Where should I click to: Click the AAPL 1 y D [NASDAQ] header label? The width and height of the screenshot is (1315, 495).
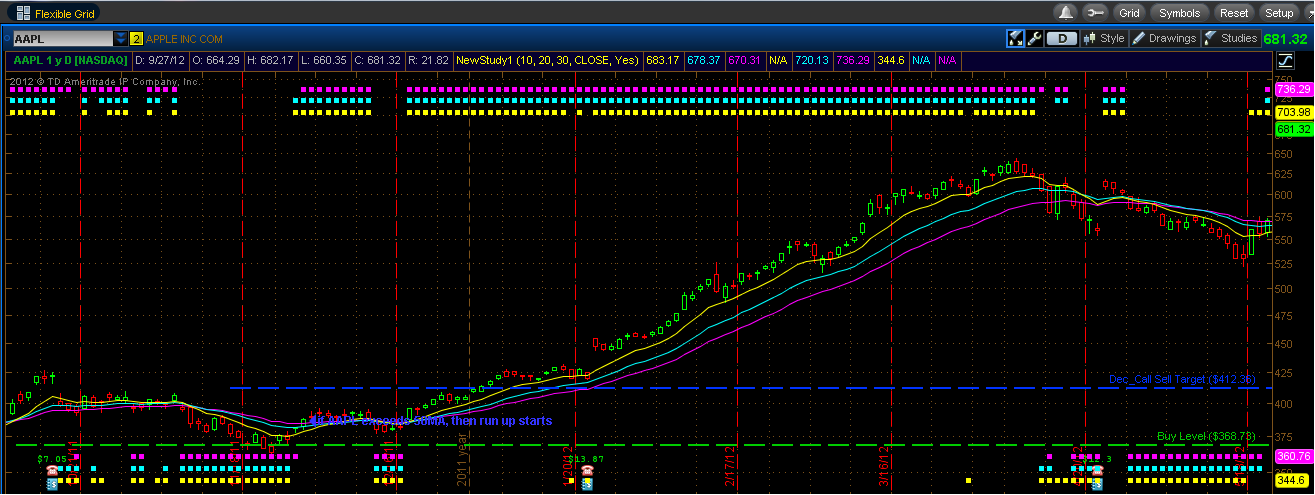(x=70, y=60)
